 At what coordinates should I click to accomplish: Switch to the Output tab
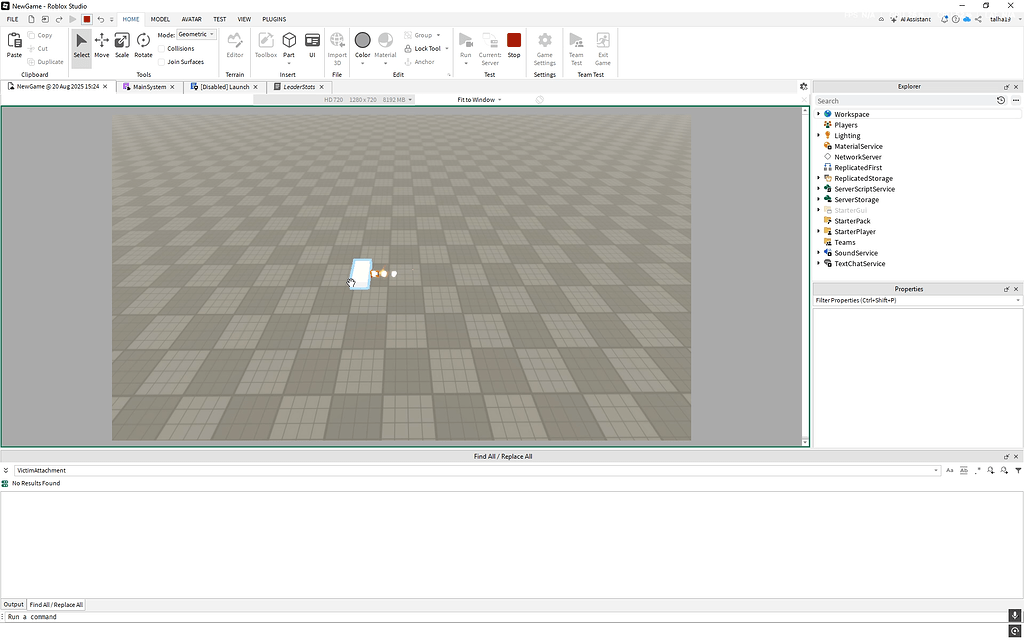coord(13,605)
